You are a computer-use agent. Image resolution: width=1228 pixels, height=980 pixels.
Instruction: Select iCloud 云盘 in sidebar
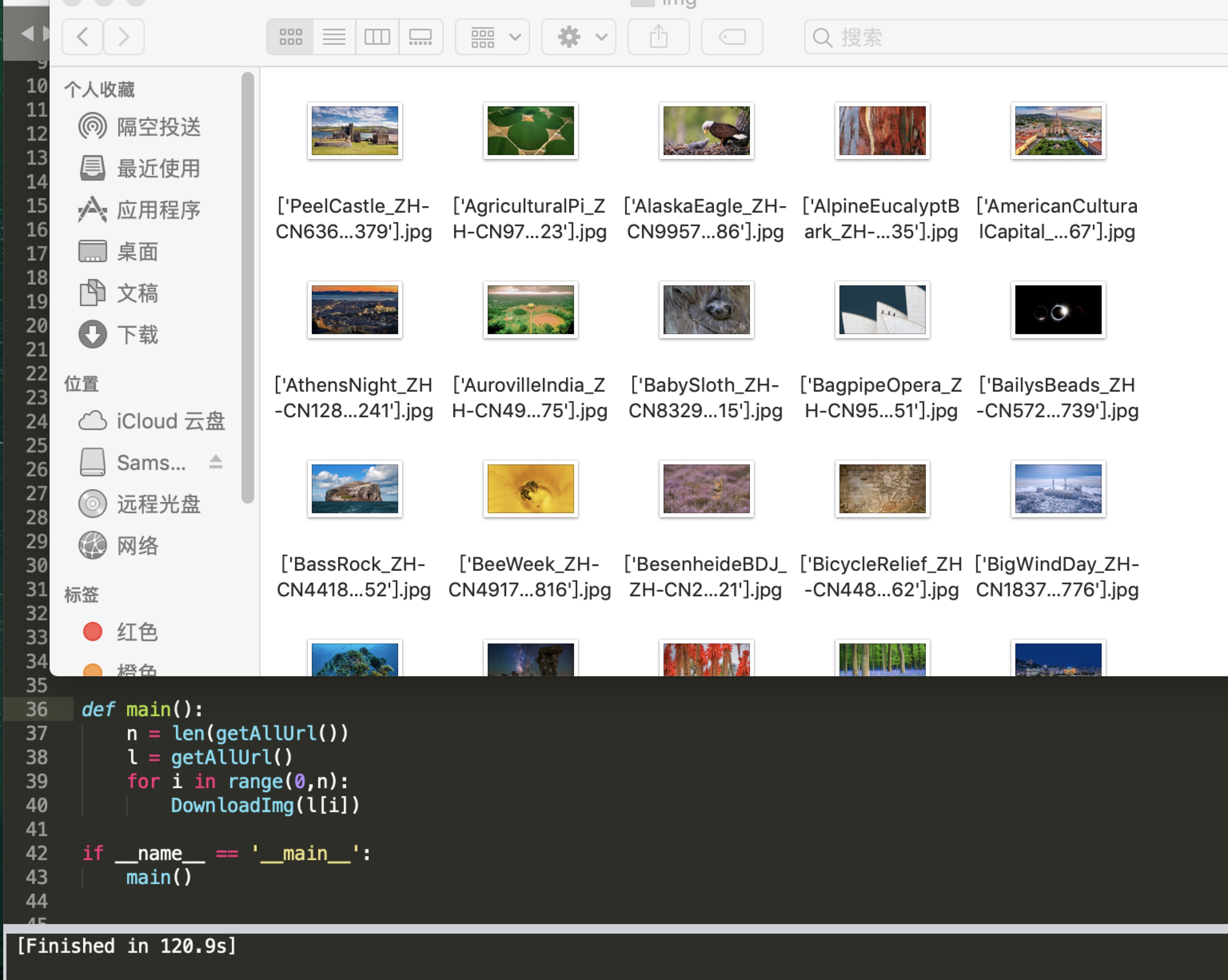tap(170, 421)
